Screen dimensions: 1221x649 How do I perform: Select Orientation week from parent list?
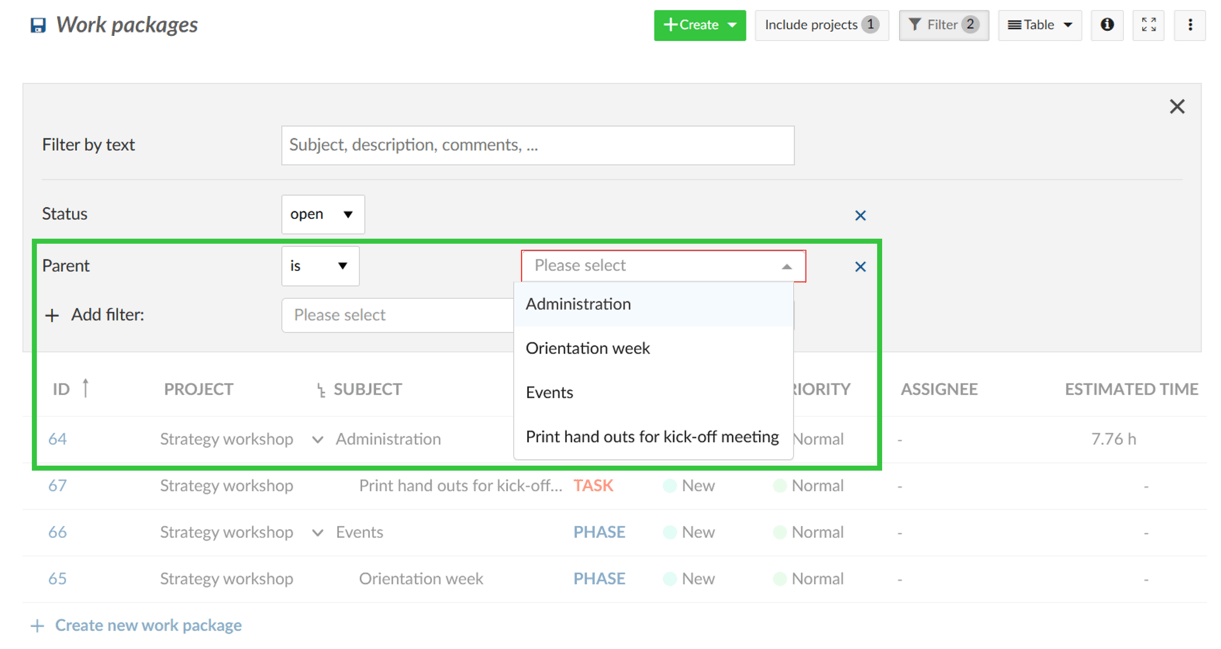pos(588,348)
